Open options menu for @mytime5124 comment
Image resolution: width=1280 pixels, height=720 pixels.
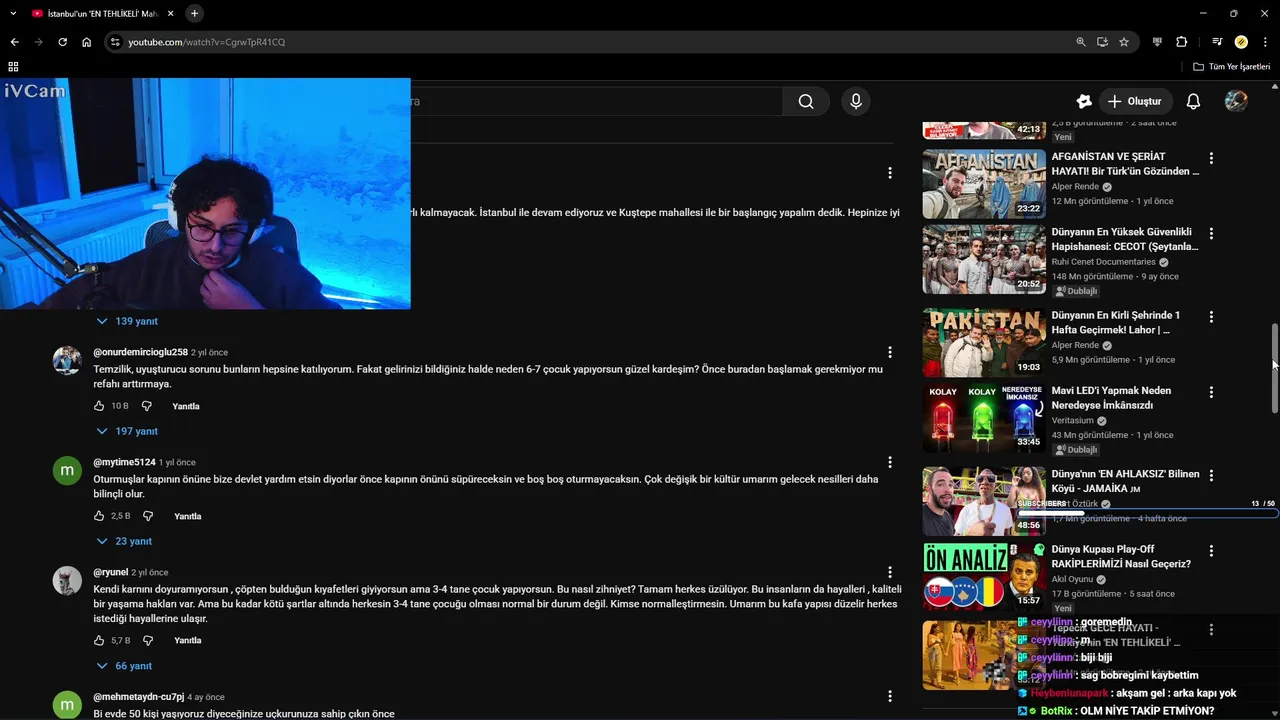click(x=889, y=462)
